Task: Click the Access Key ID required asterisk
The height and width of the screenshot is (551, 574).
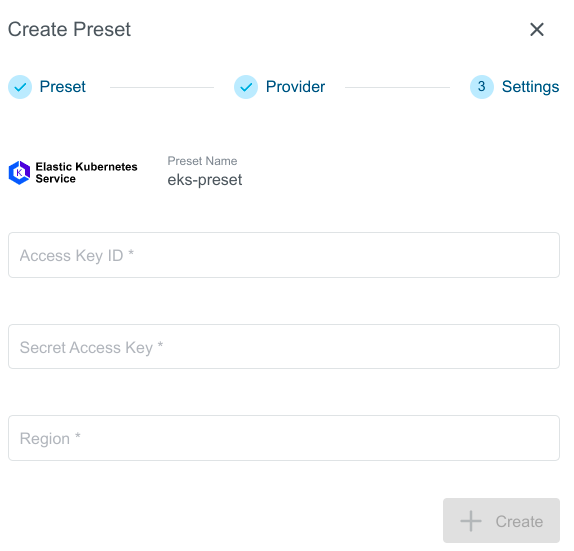Action: [x=131, y=252]
